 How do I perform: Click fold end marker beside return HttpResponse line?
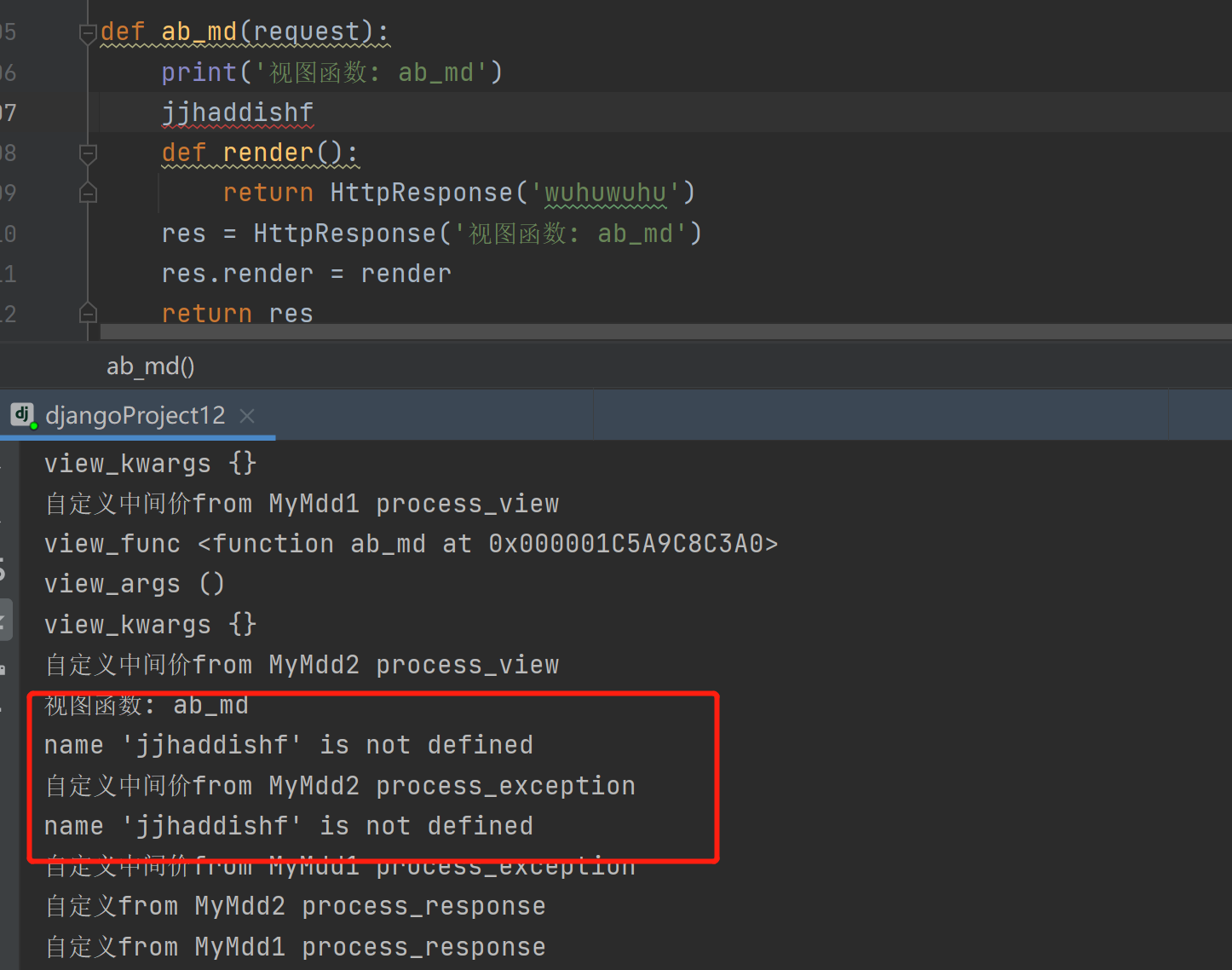click(88, 193)
